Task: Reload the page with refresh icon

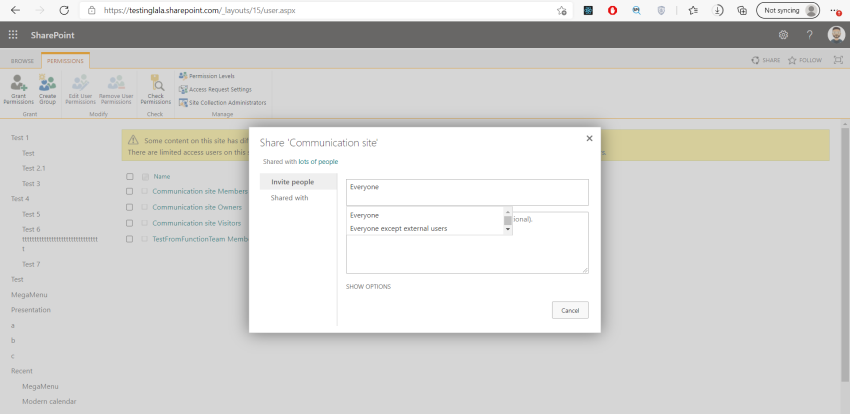Action: (64, 10)
